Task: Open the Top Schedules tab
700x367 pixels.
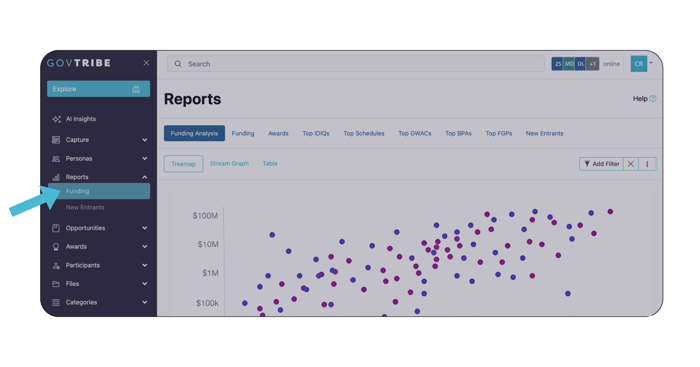Action: (x=364, y=133)
